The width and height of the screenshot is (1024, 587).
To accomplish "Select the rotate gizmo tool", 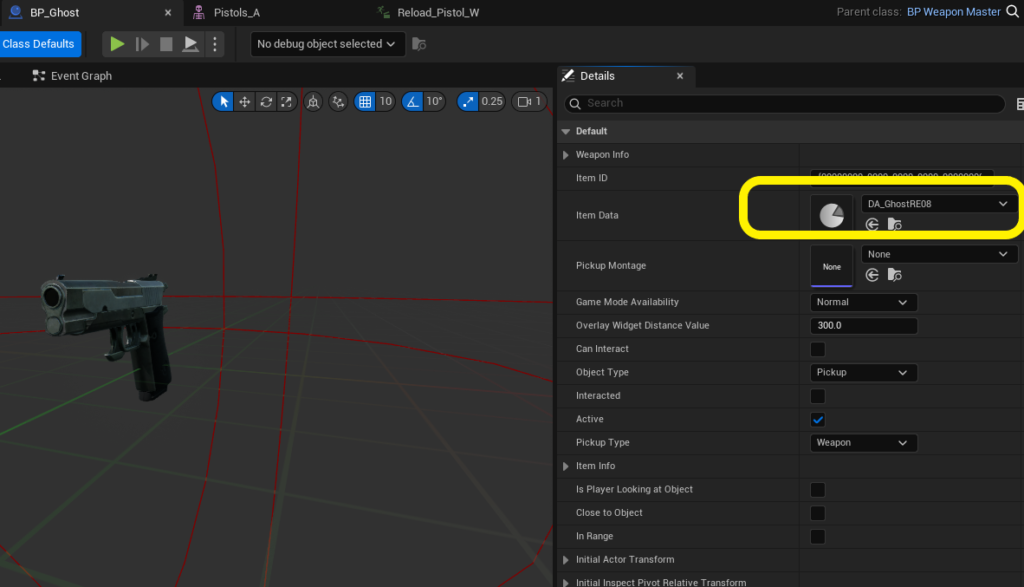I will click(x=266, y=102).
